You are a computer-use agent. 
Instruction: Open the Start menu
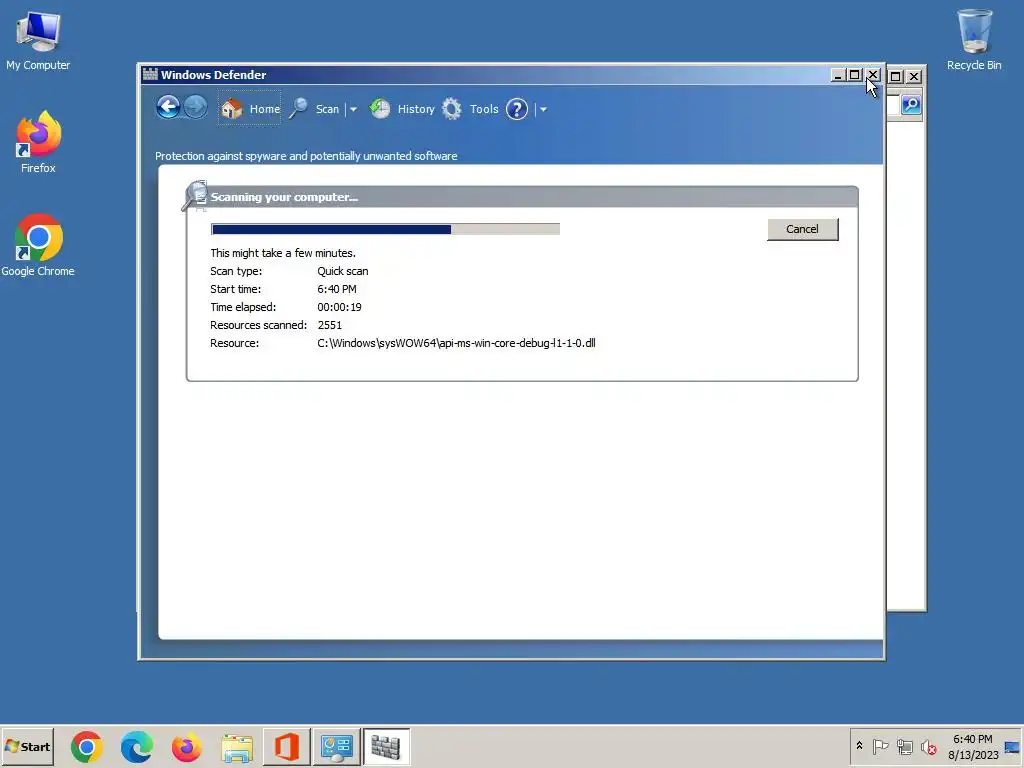pyautogui.click(x=27, y=746)
